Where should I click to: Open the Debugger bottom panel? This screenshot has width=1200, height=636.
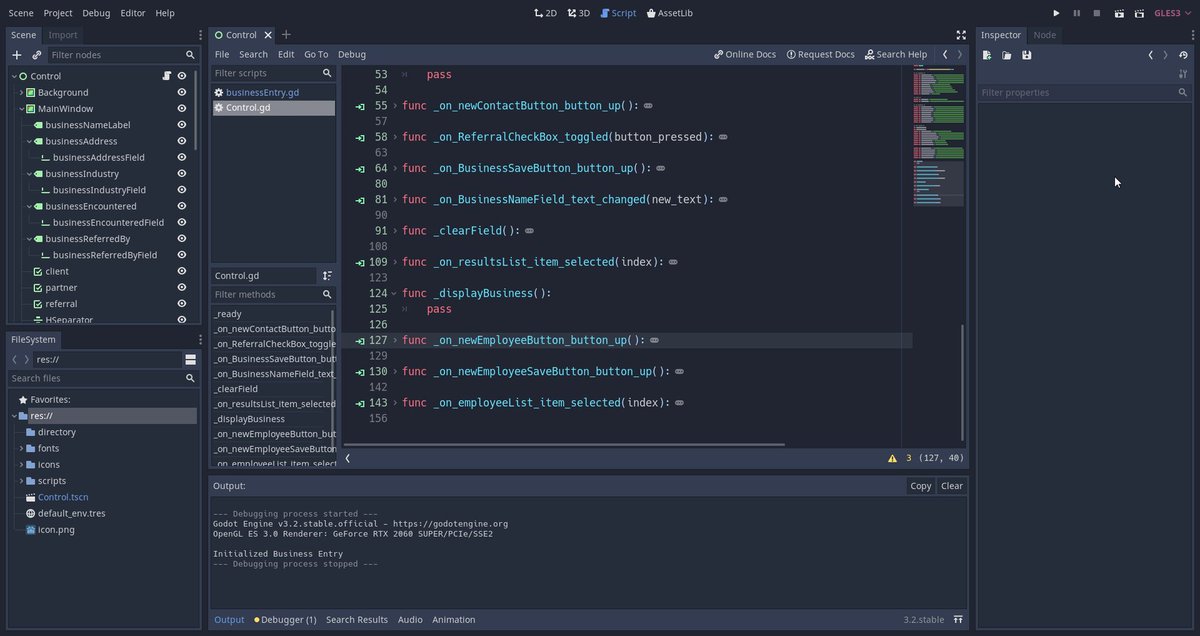pyautogui.click(x=285, y=620)
